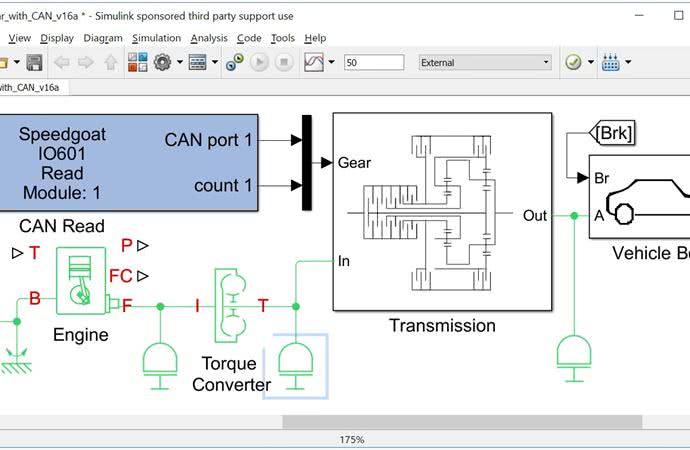The height and width of the screenshot is (450, 690).
Task: Click the Connect to Target icon
Action: click(234, 62)
